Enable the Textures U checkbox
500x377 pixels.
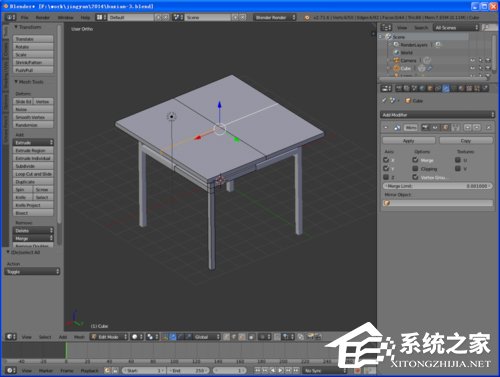coord(458,160)
